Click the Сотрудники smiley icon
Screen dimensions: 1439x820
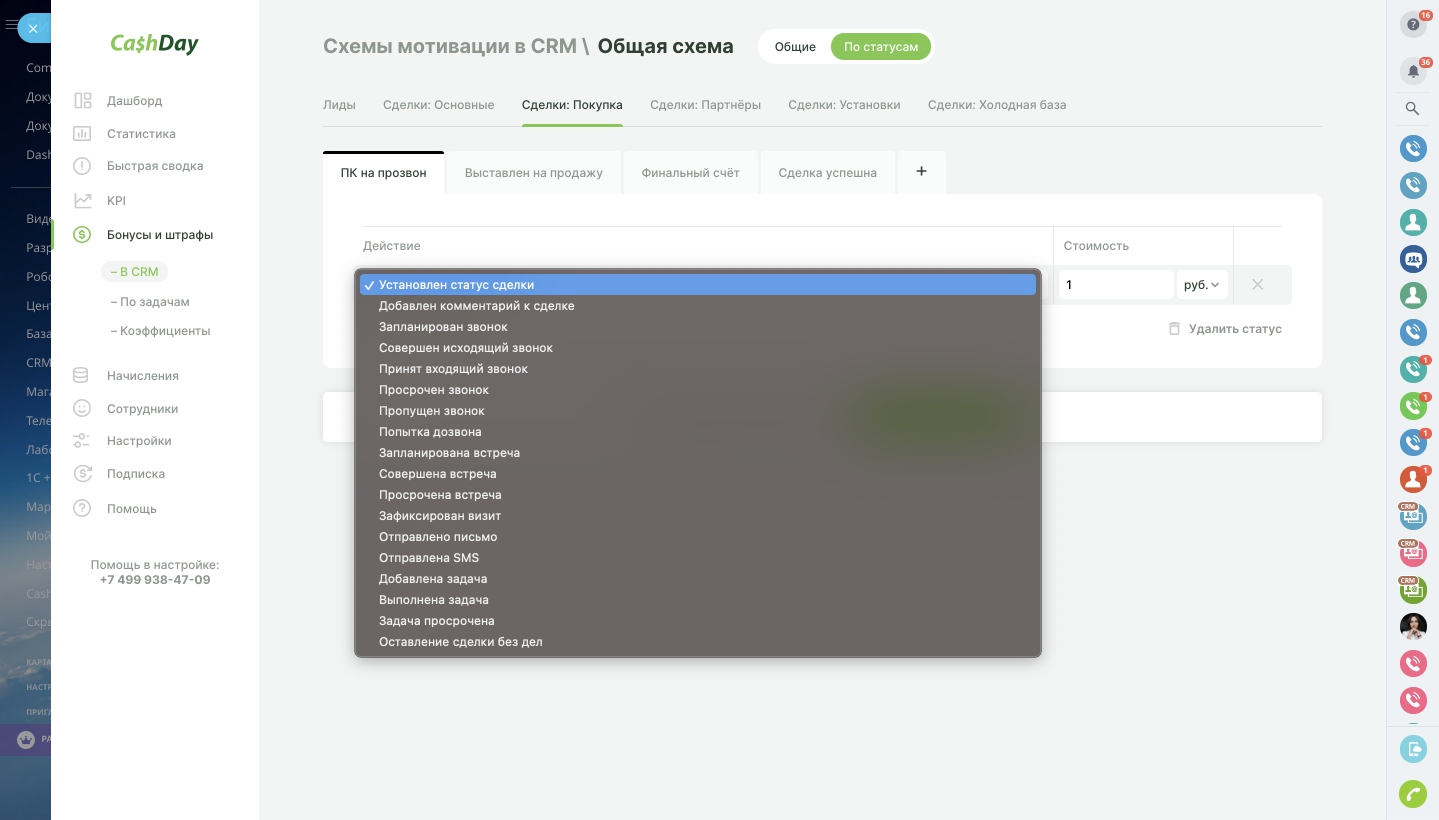(x=83, y=409)
